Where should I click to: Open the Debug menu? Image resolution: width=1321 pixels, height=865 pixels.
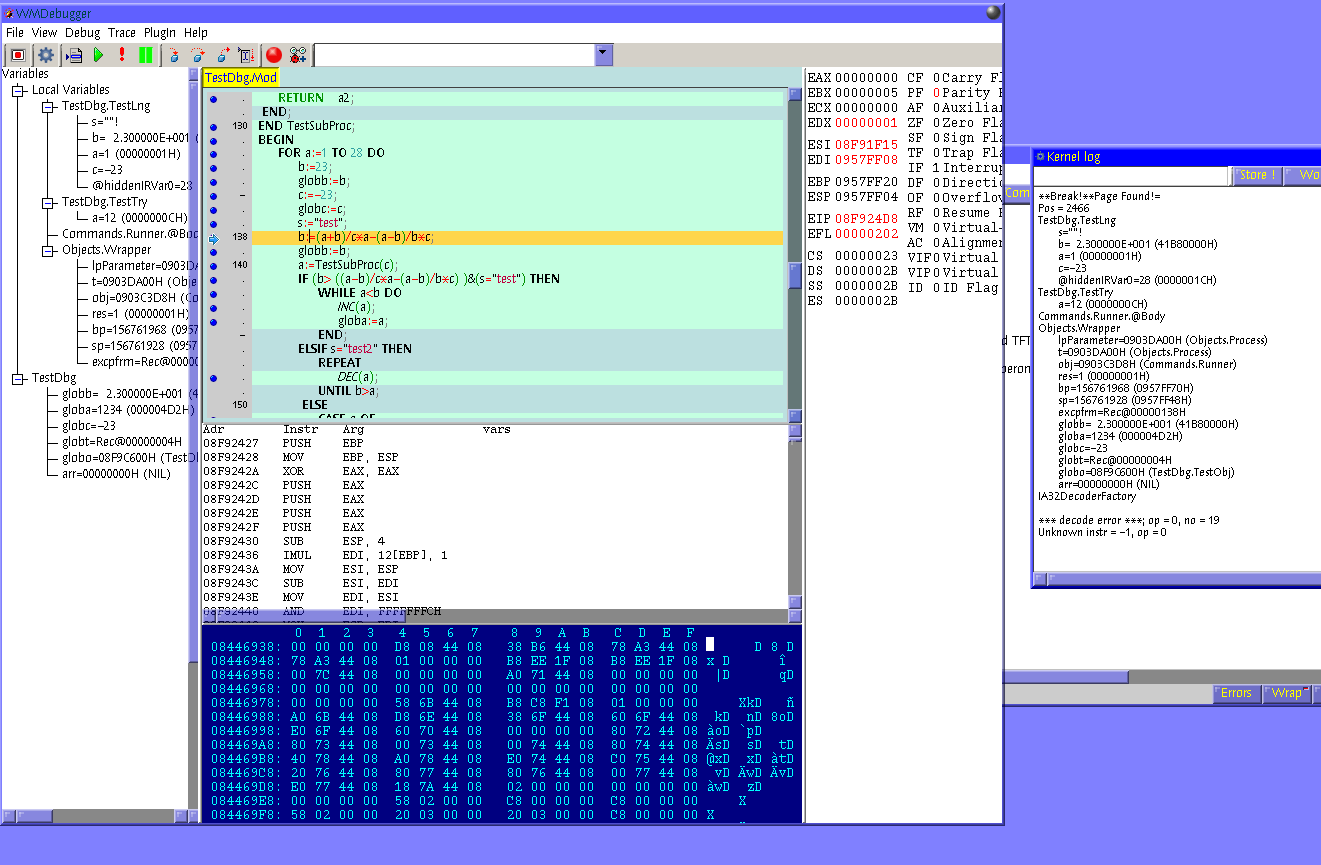(83, 33)
